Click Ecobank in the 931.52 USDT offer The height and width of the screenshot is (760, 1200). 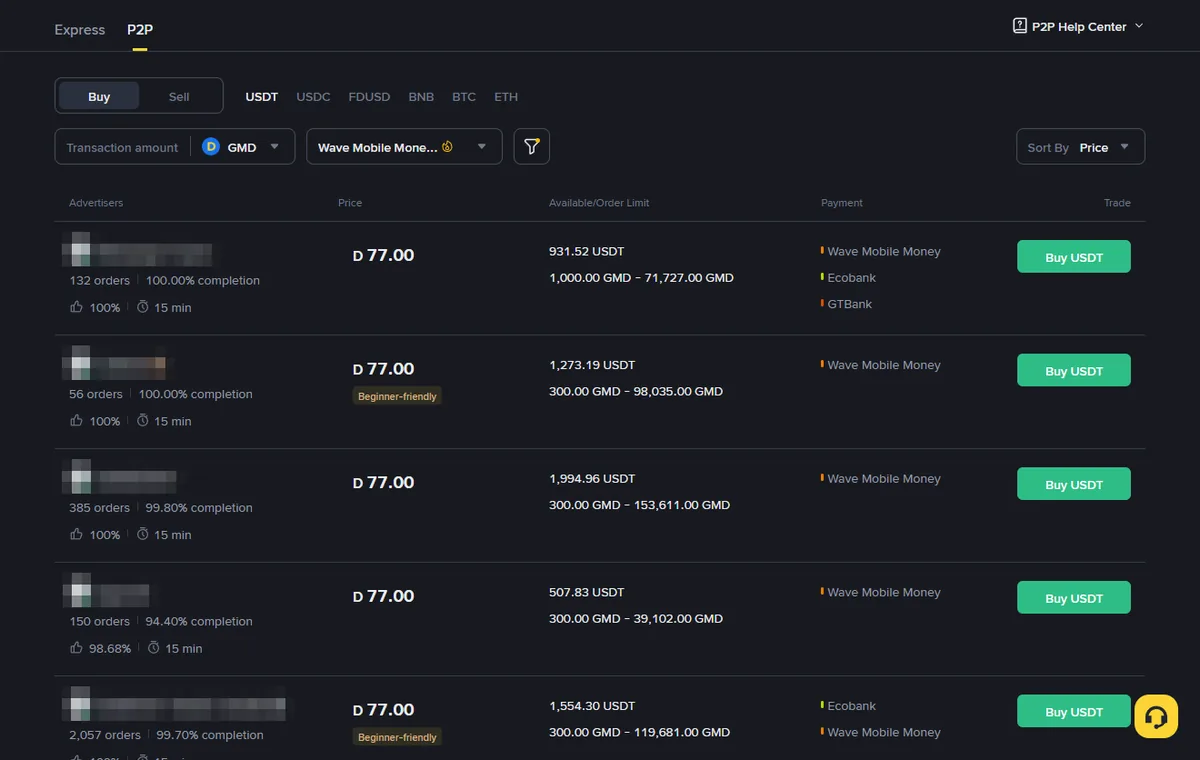pyautogui.click(x=851, y=278)
